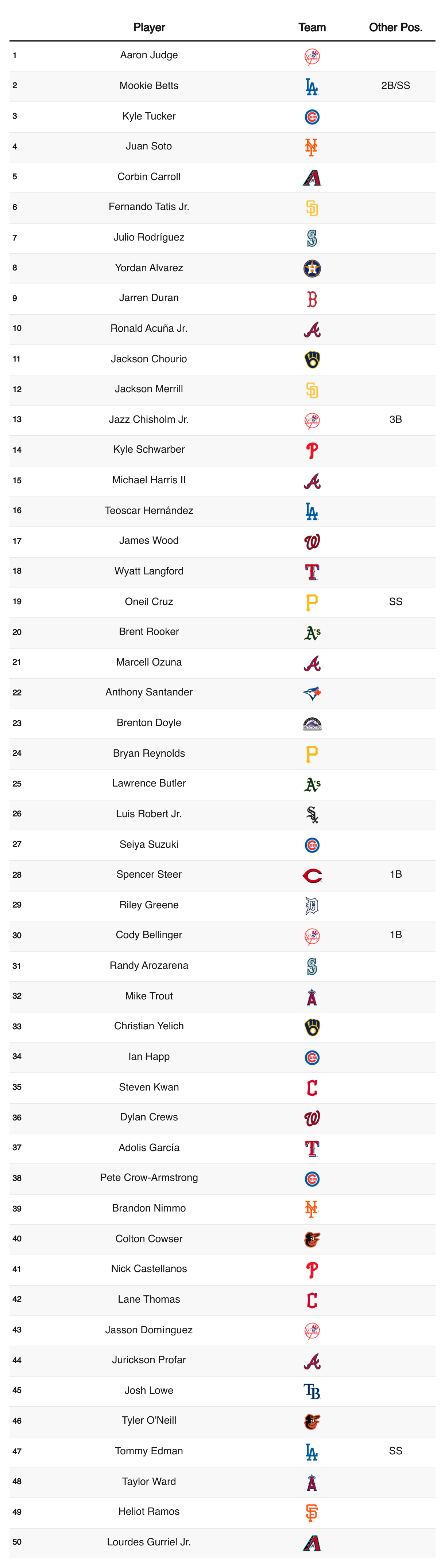Click the Rockies logo next to Brenton Doyle

point(312,724)
